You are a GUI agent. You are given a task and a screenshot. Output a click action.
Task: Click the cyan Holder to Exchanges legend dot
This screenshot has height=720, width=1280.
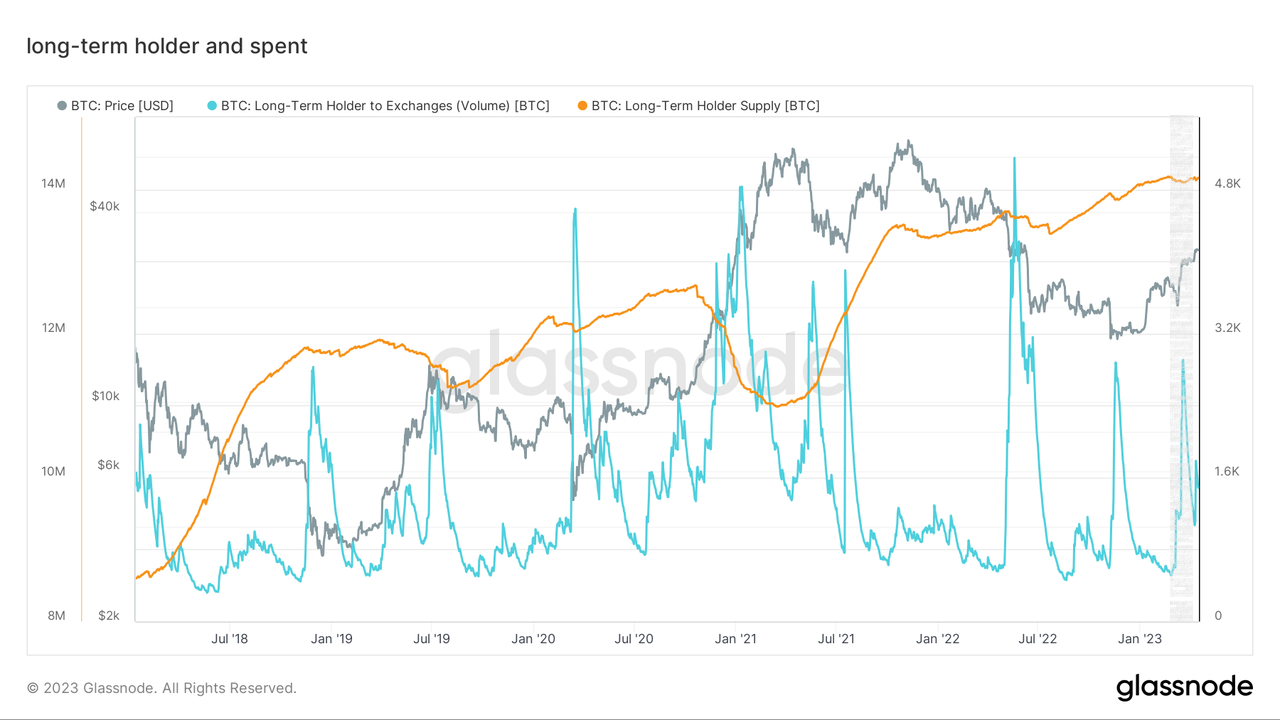[x=211, y=105]
